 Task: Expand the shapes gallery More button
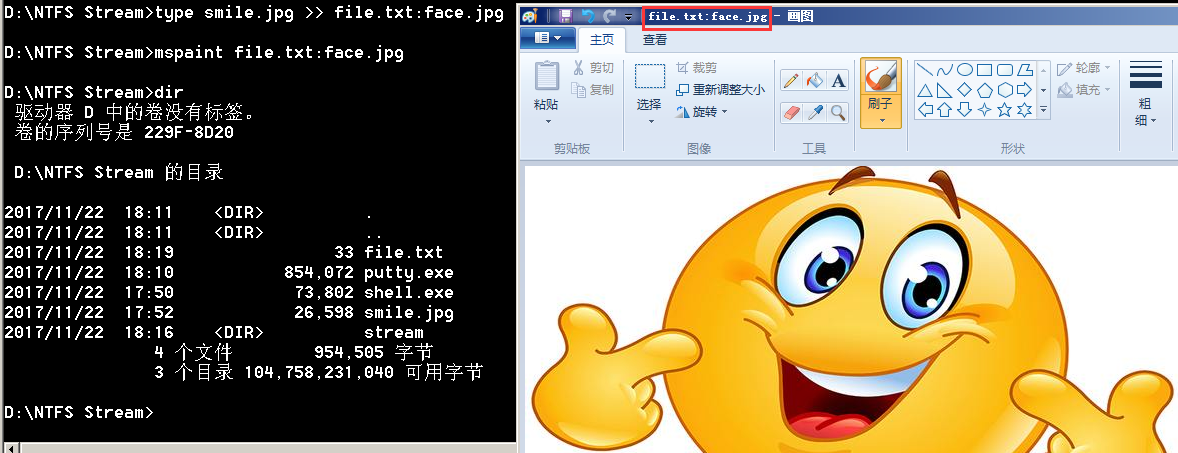(x=1044, y=110)
